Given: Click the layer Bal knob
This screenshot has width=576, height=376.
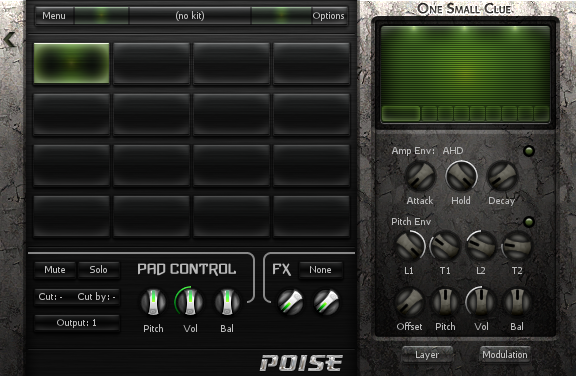Looking at the screenshot, I should click(516, 303).
